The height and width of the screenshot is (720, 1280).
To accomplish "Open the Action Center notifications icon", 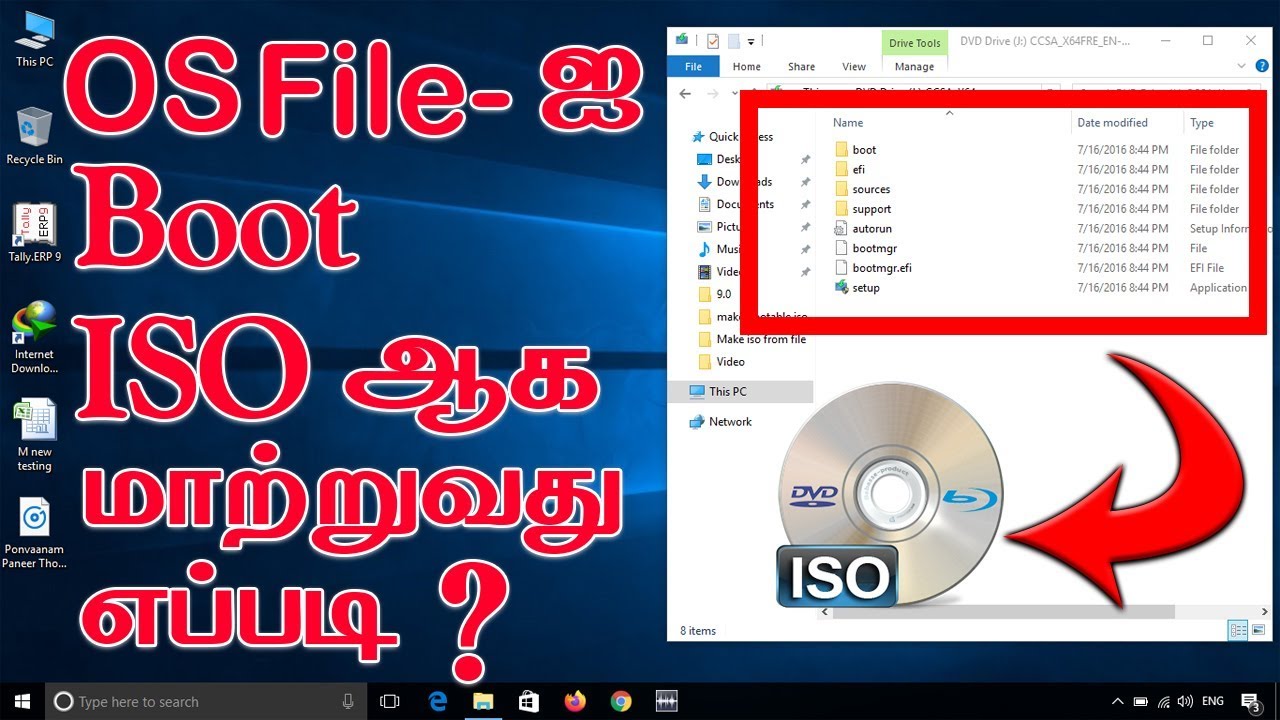I will click(x=1250, y=702).
